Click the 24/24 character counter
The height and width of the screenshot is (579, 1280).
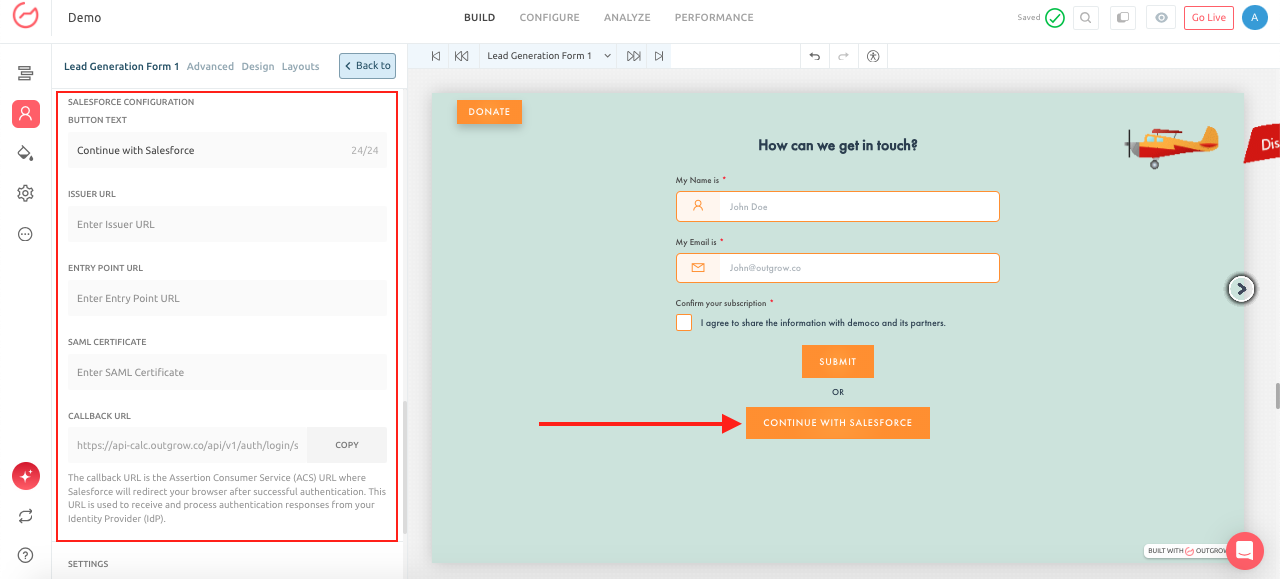coord(365,151)
